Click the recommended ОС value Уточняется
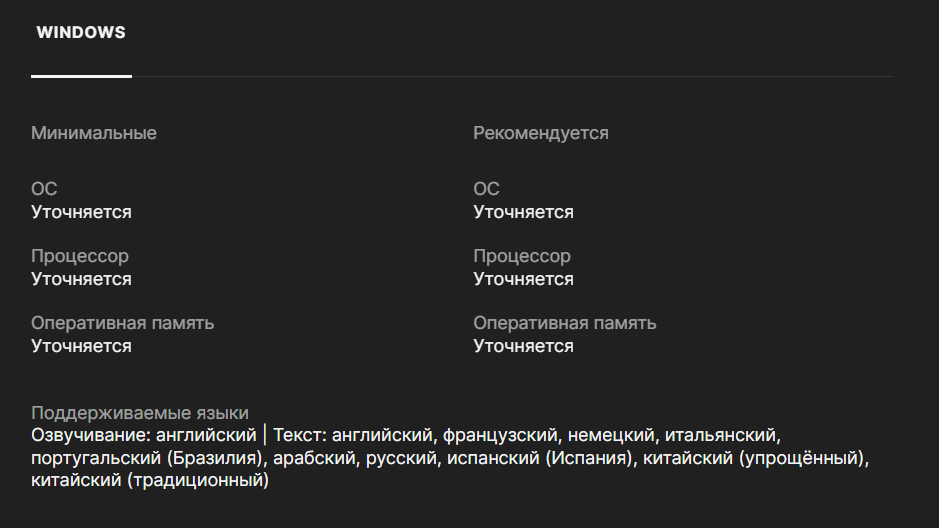 tap(523, 212)
